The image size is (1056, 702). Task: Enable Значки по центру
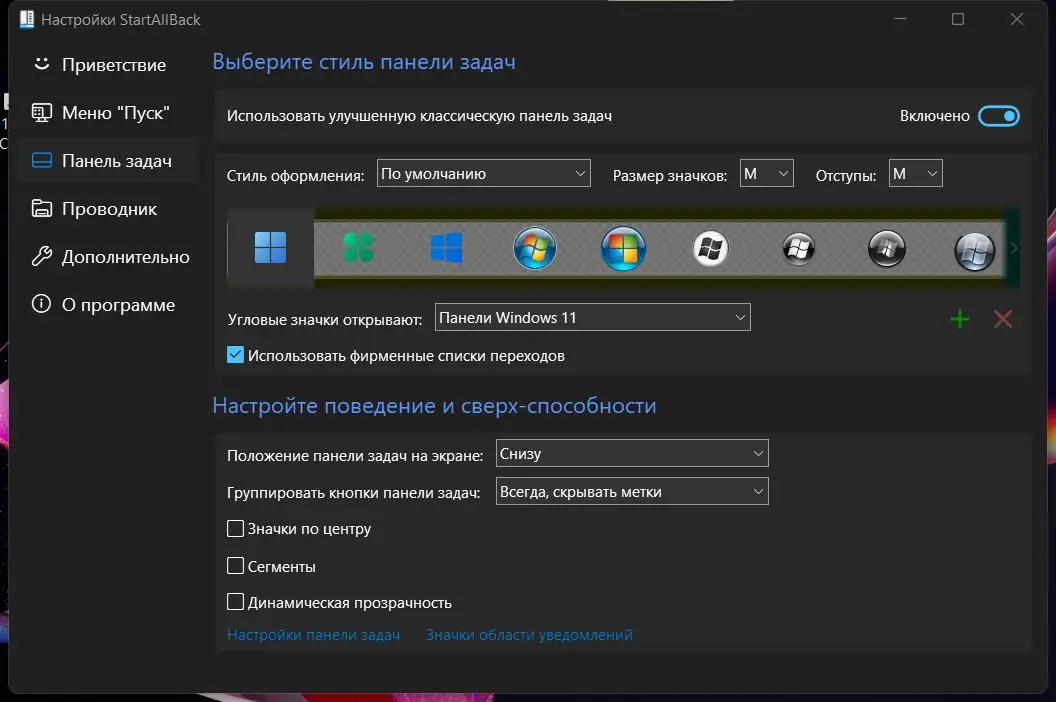click(236, 528)
